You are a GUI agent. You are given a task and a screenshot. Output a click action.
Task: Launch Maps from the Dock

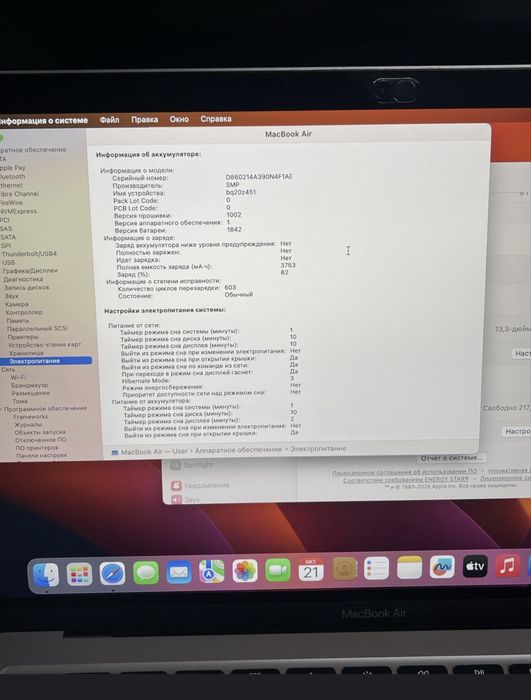click(x=212, y=571)
